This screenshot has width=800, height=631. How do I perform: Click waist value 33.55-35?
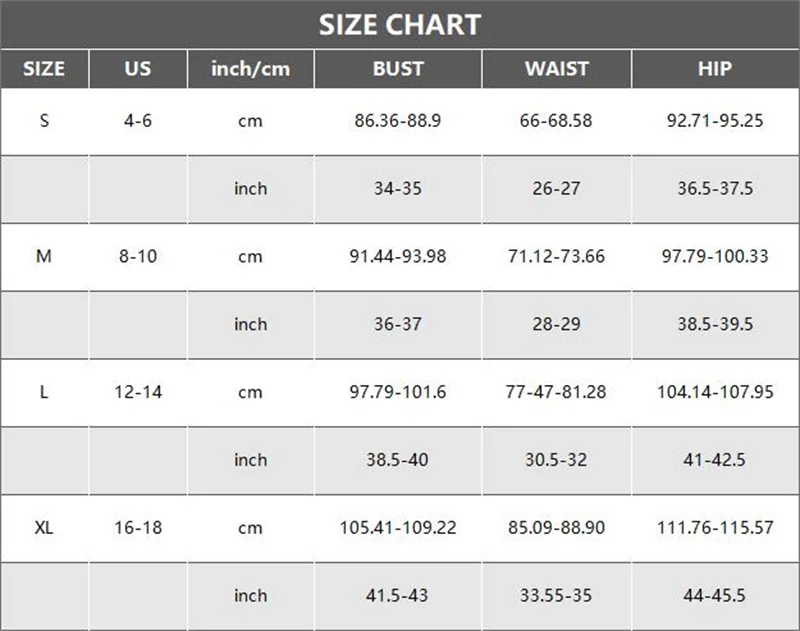point(557,596)
